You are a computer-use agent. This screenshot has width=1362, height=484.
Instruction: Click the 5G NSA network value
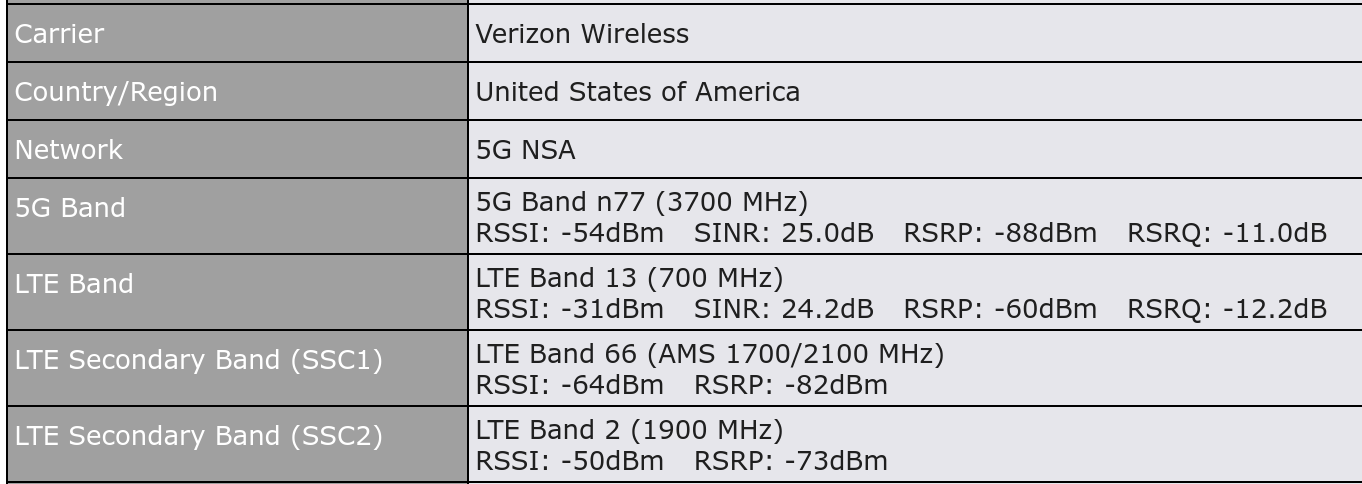(525, 150)
